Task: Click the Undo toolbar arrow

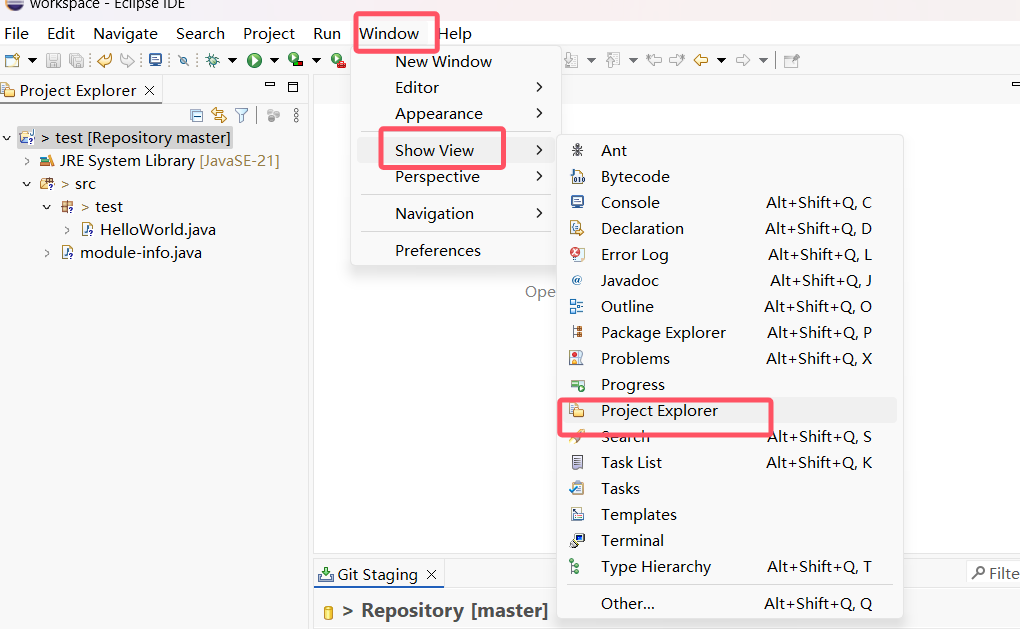Action: tap(104, 60)
